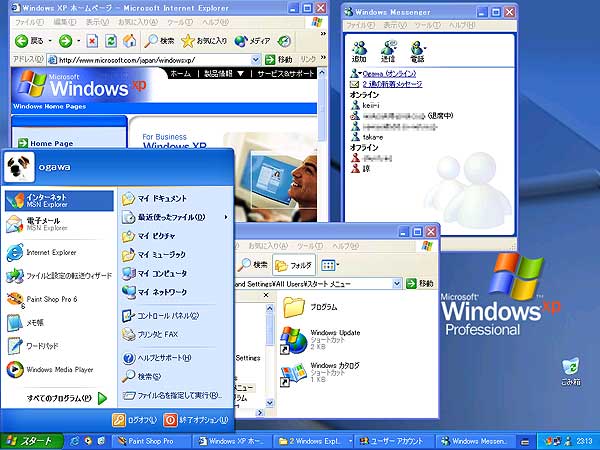Open the IE Media (メディア) button
The height and width of the screenshot is (450, 600).
tap(253, 41)
